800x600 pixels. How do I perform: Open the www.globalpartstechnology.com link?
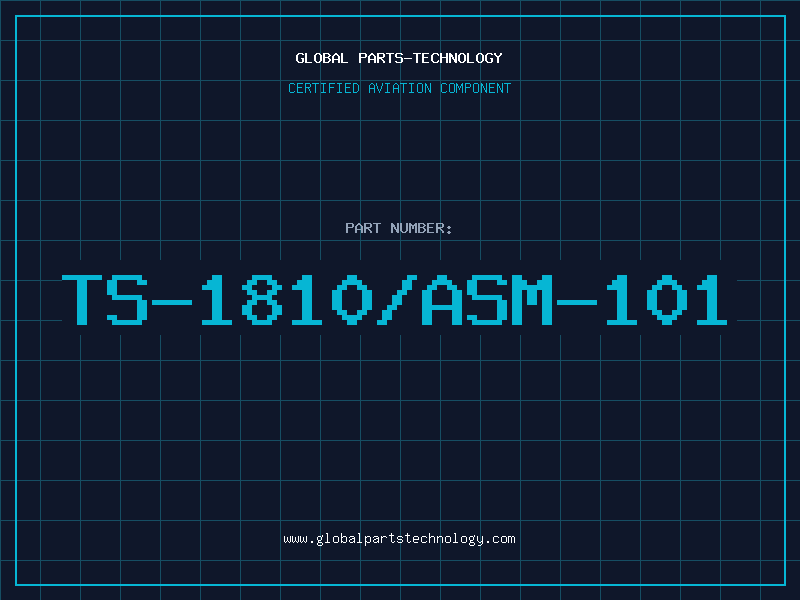point(399,539)
